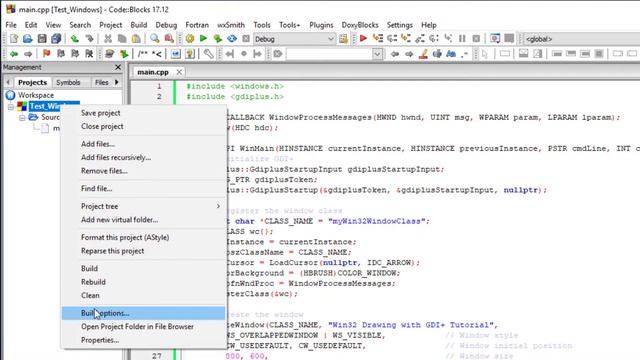The height and width of the screenshot is (360, 640).
Task: Click the Paste clipboard icon
Action: coord(136,39)
